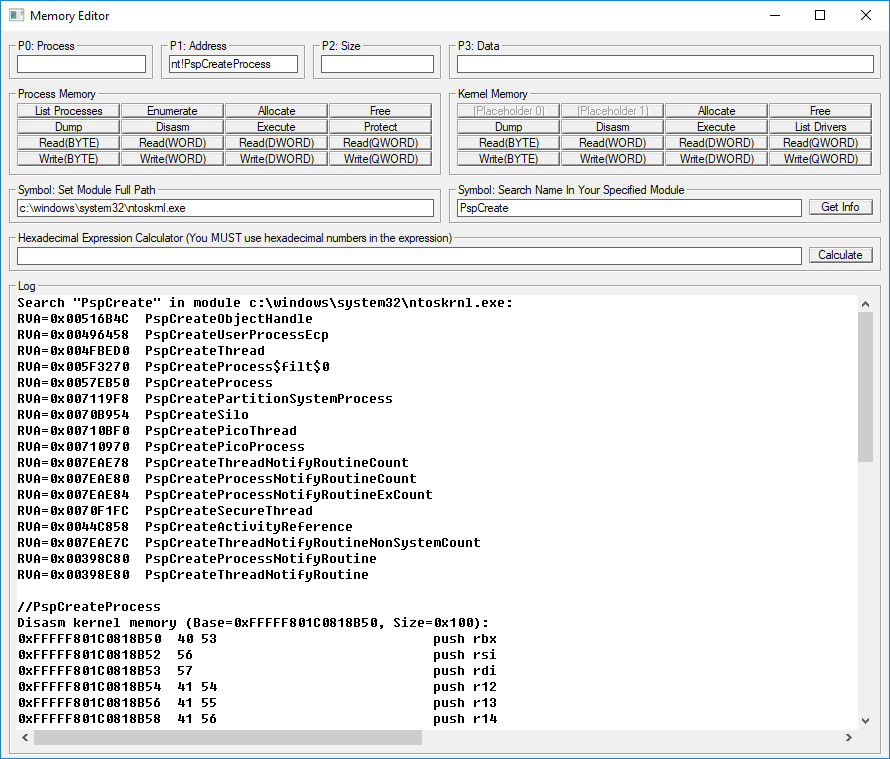Click the List Drivers button
Image resolution: width=890 pixels, height=759 pixels.
tap(820, 127)
